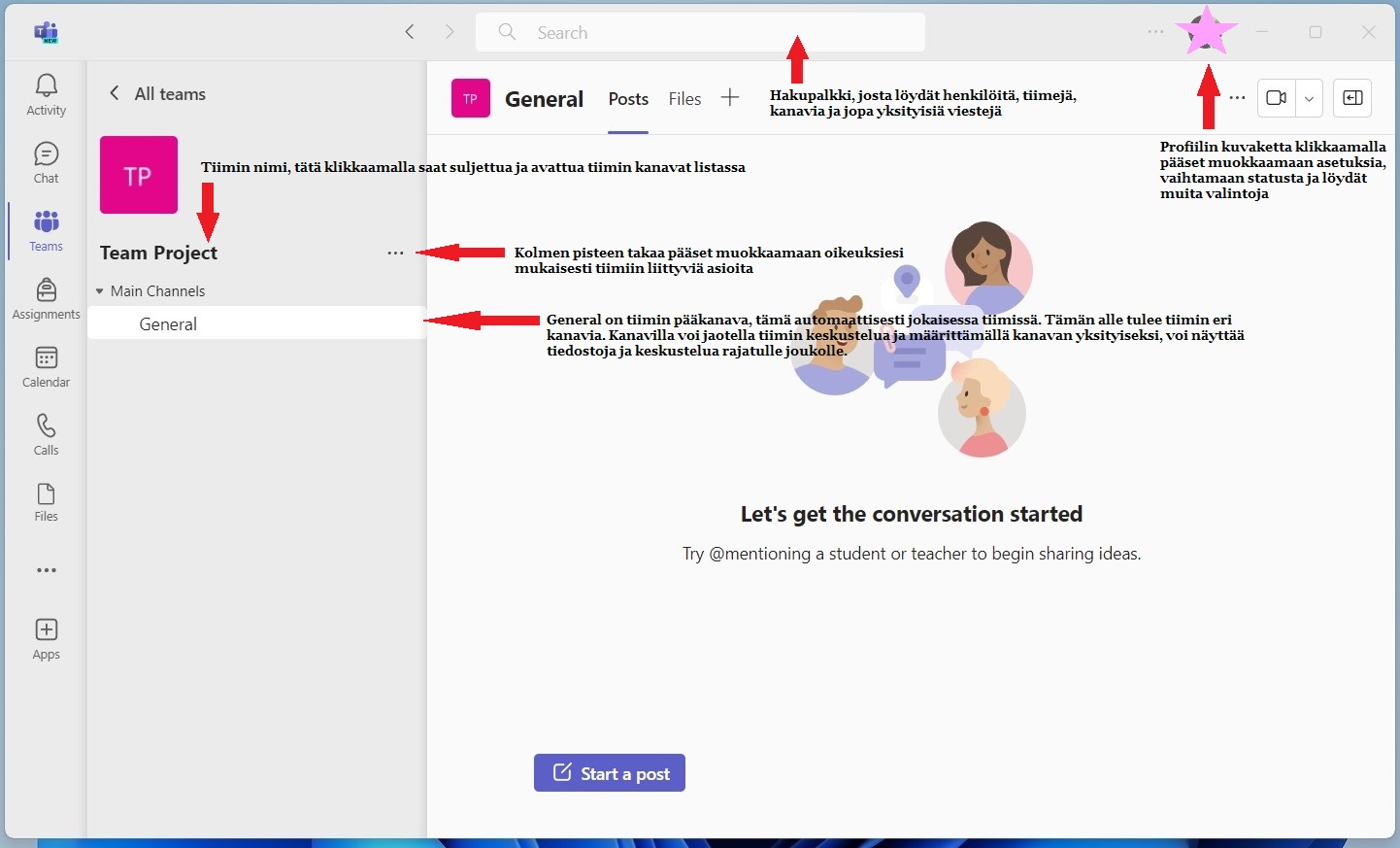Click the Start a post button
The width and height of the screenshot is (1400, 848).
click(610, 773)
